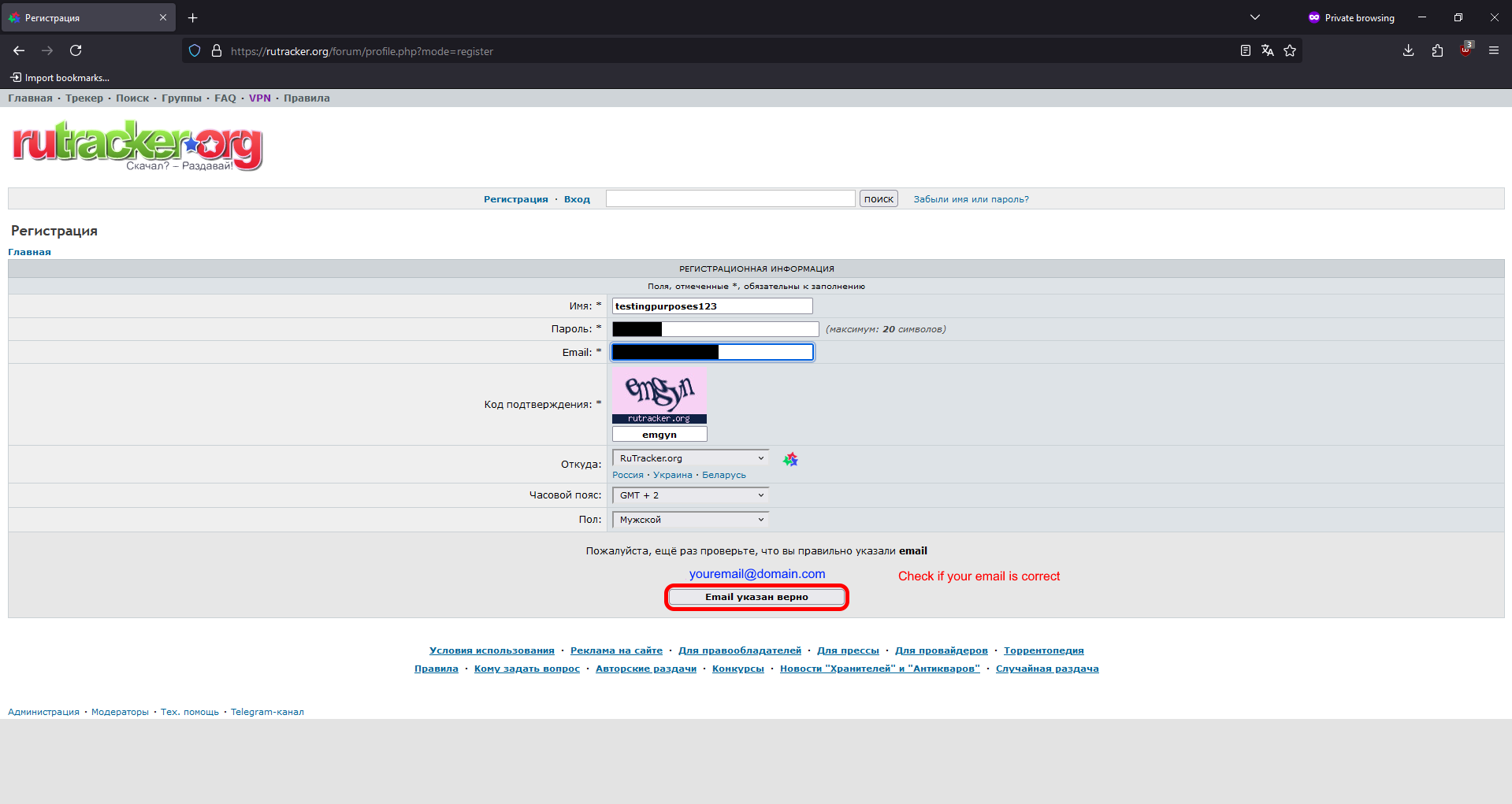Open Для правообладателей link
Screen dimensions: 1512x804
[x=740, y=650]
